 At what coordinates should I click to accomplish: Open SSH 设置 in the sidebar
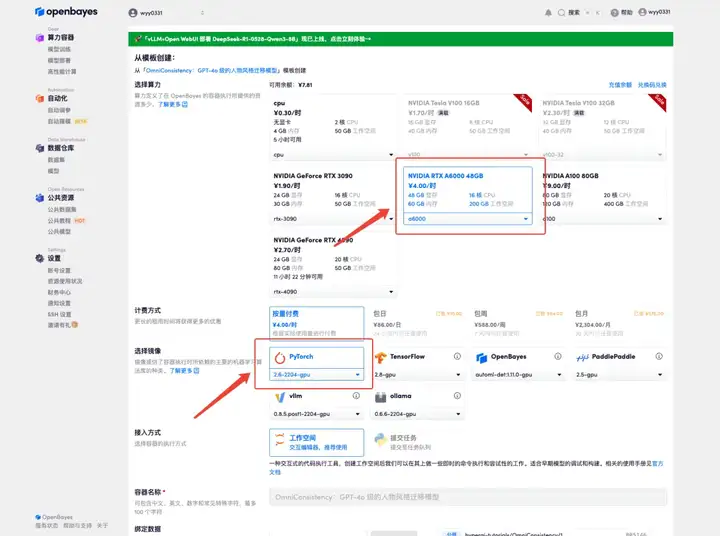[60, 314]
